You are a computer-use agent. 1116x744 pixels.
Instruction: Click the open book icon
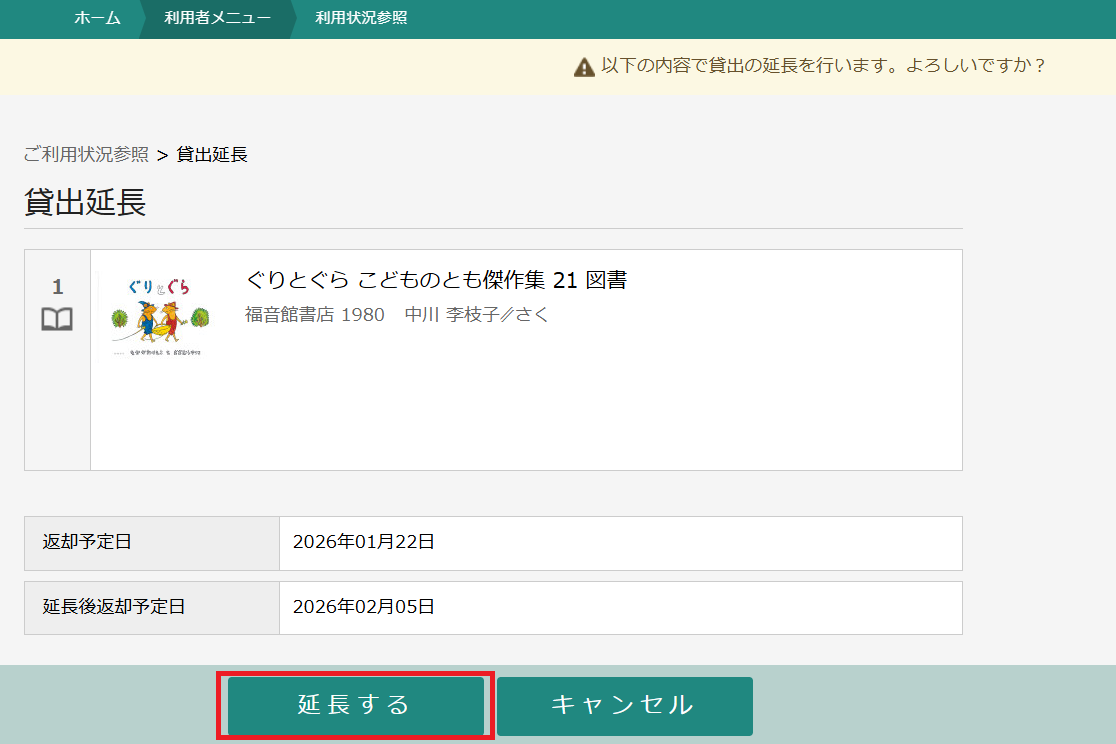pos(57,320)
